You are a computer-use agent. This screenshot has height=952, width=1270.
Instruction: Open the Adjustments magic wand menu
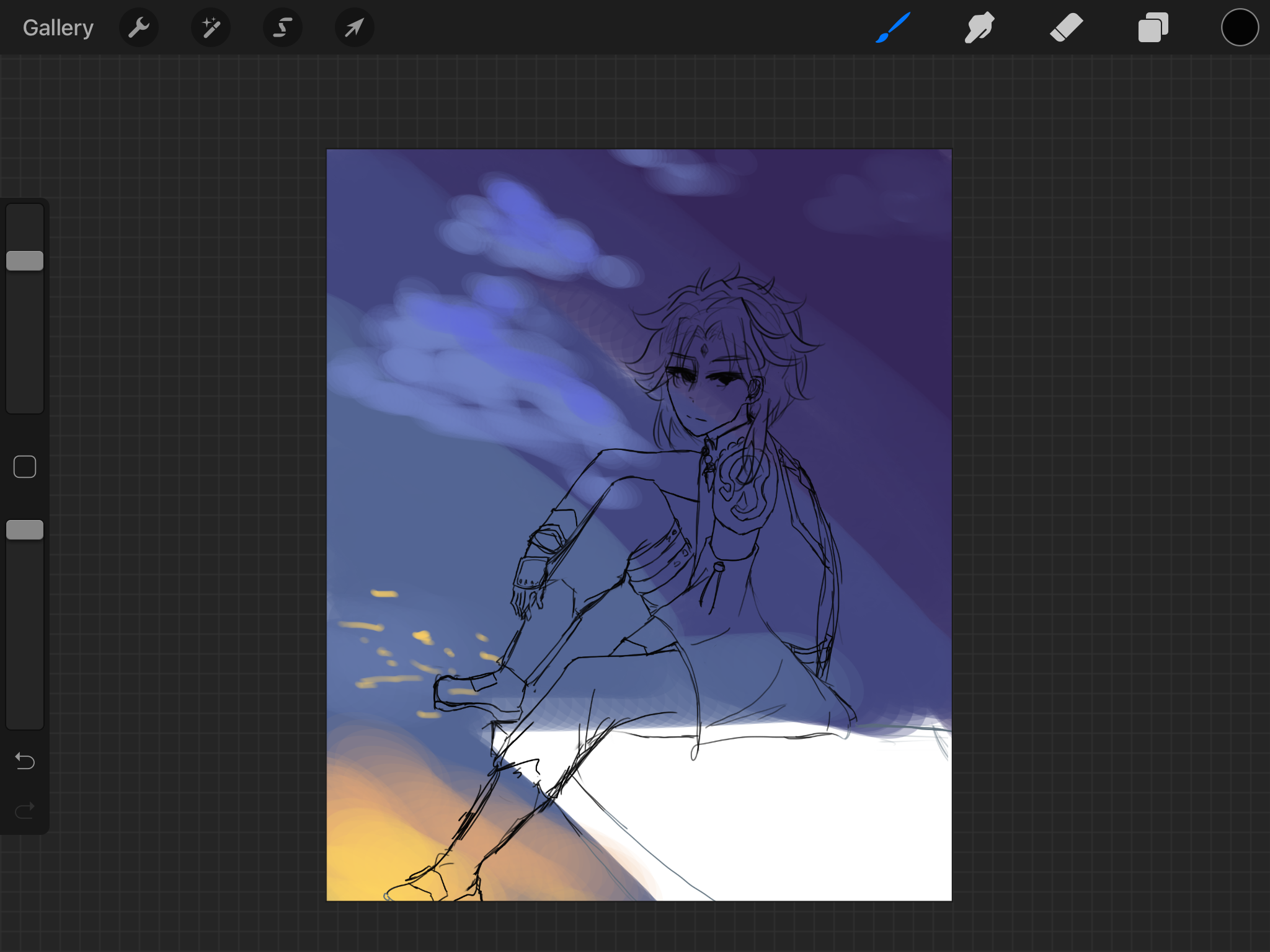tap(211, 28)
